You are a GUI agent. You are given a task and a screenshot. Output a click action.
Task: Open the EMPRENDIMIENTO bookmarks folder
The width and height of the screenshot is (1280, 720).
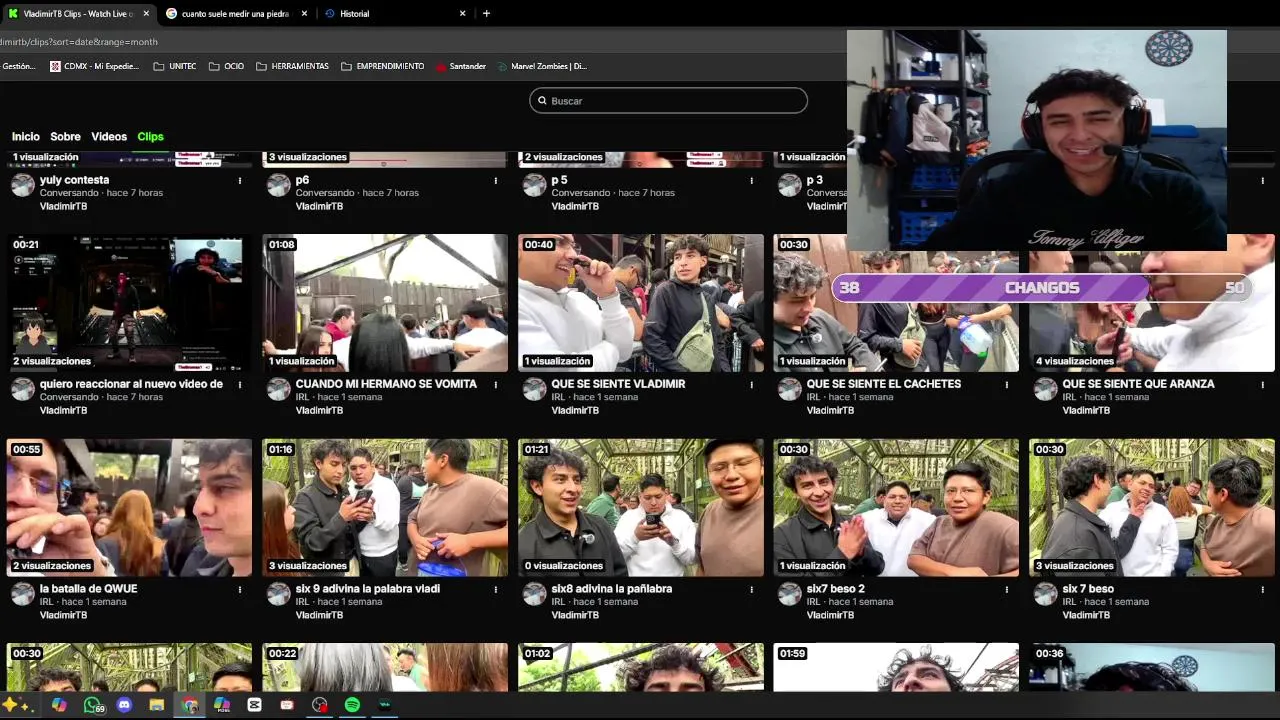[x=383, y=66]
